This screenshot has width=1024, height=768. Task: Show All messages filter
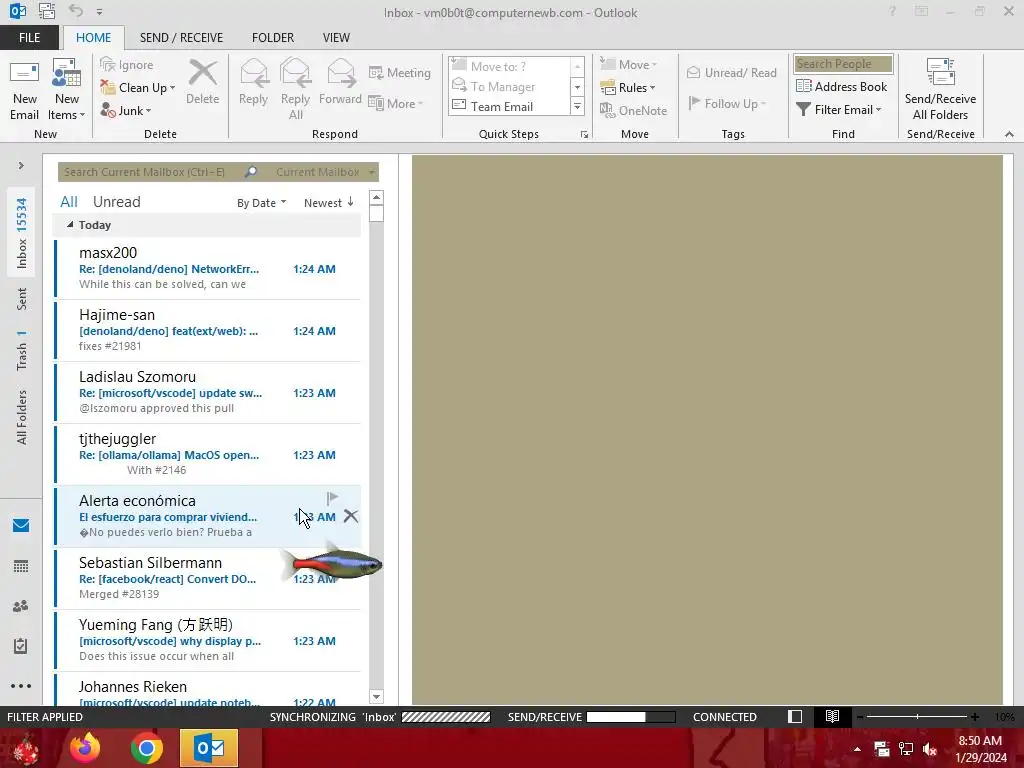click(x=69, y=202)
